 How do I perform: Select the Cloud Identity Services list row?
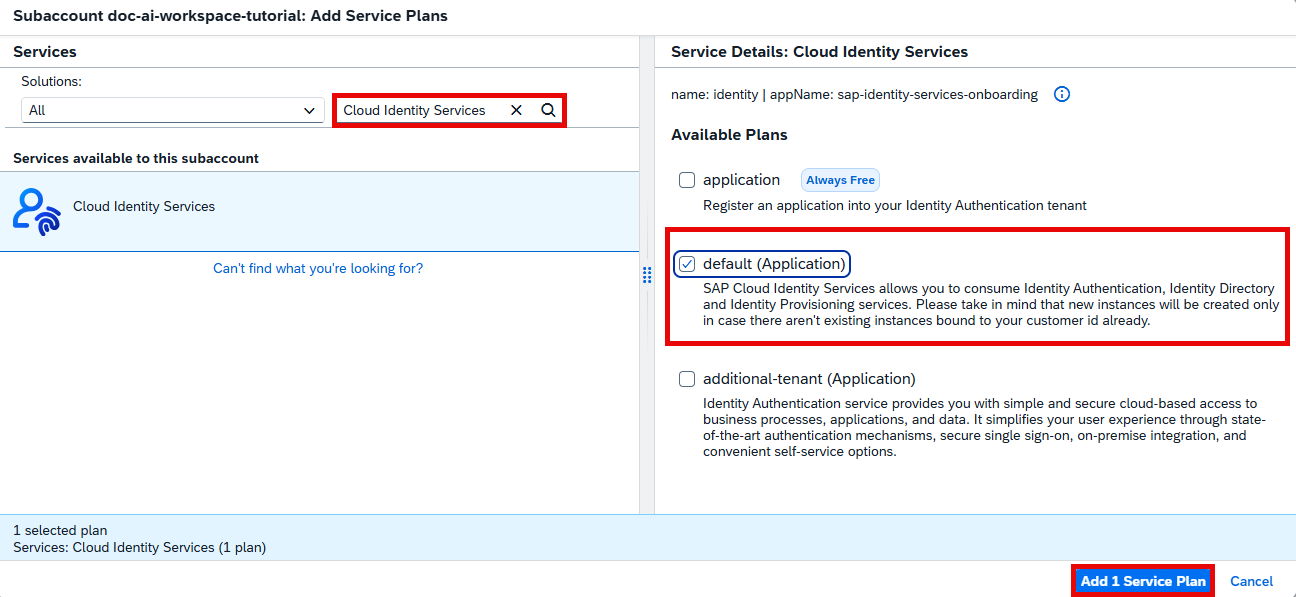click(x=319, y=211)
